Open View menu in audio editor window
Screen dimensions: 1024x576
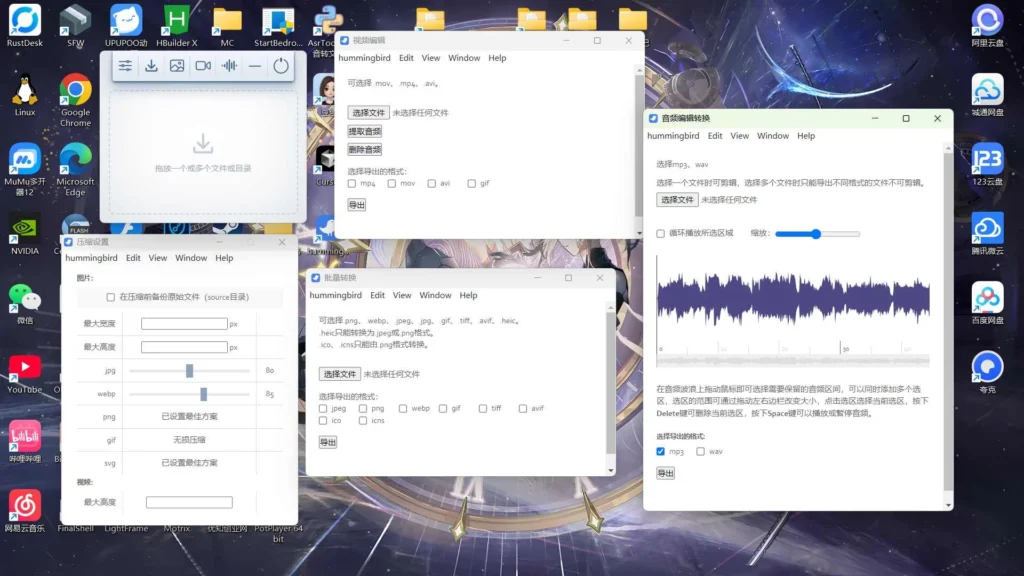(739, 136)
